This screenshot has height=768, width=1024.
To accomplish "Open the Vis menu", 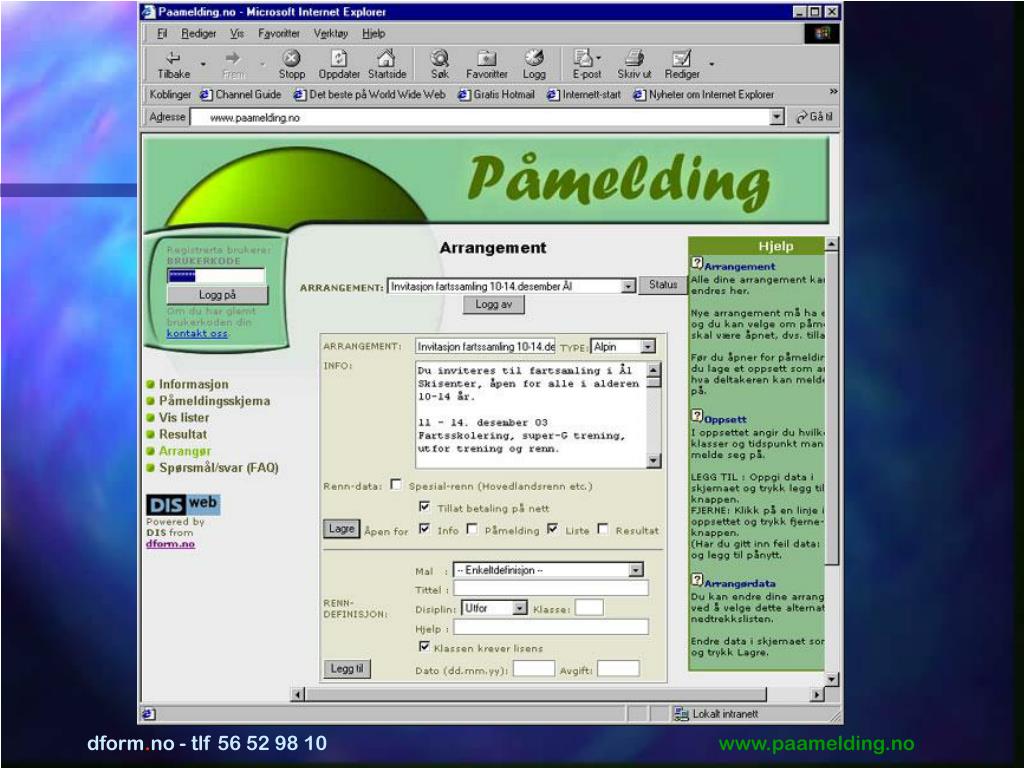I will tap(237, 33).
